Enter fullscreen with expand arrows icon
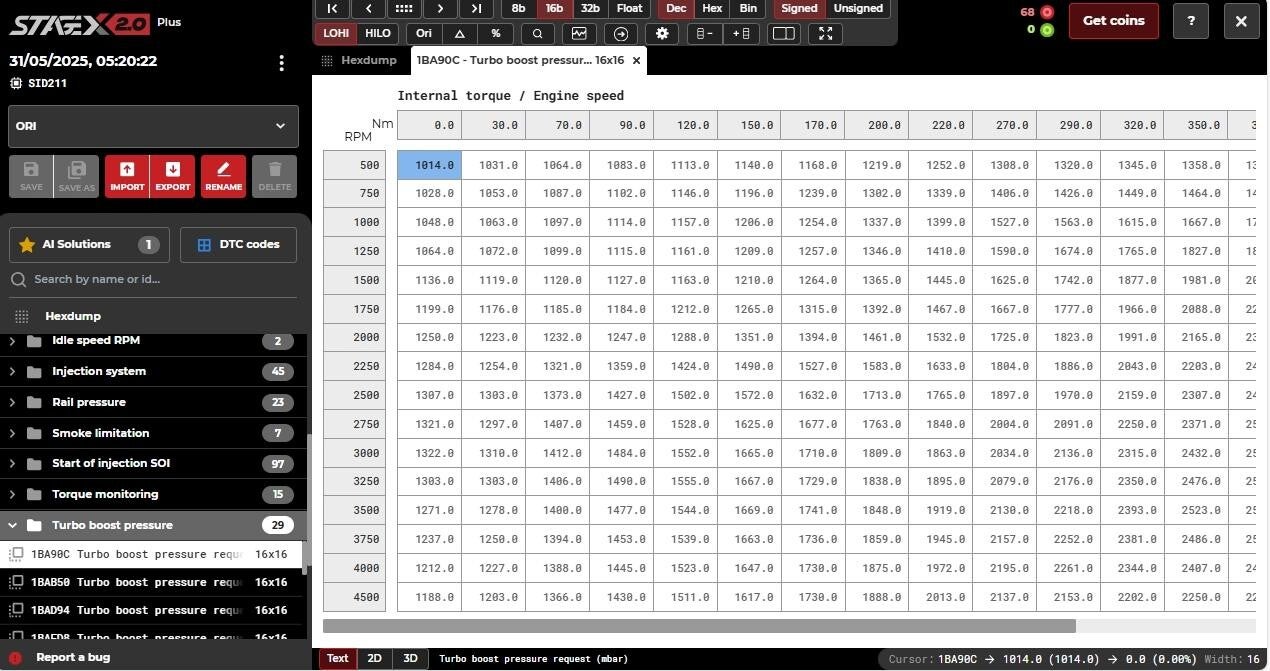1270x671 pixels. click(x=825, y=33)
